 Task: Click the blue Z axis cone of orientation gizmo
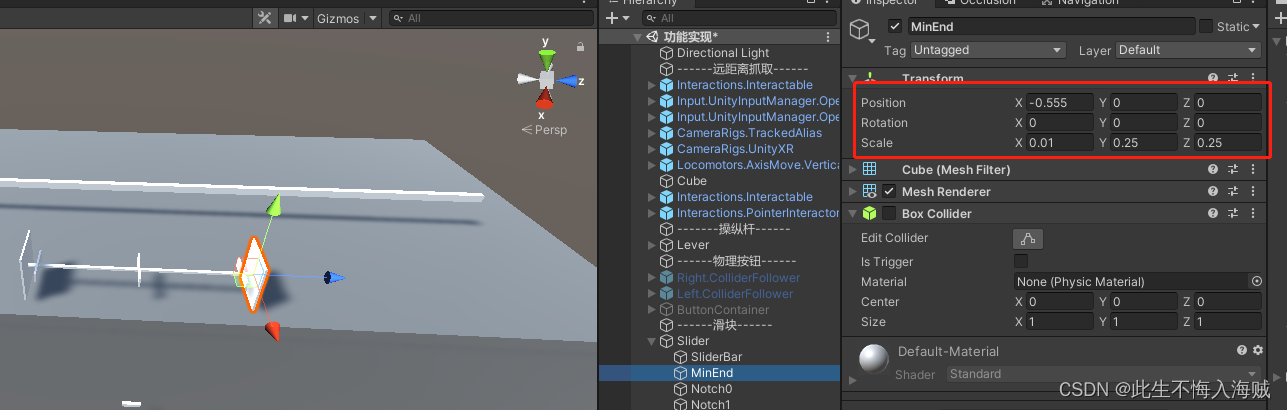tap(567, 81)
